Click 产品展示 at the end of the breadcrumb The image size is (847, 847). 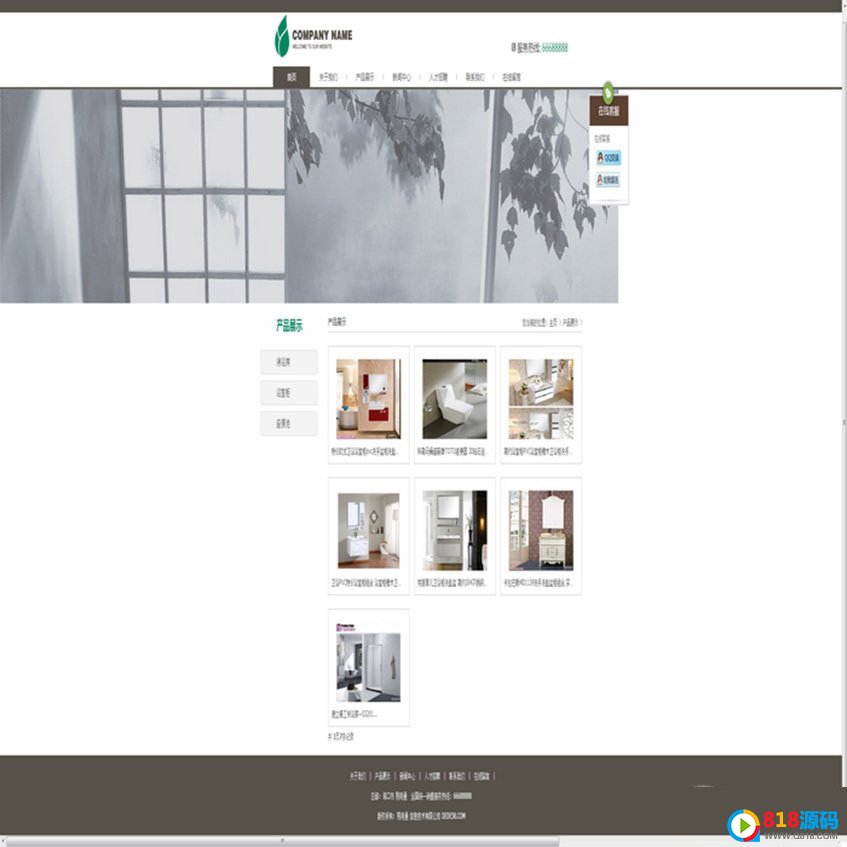[570, 323]
